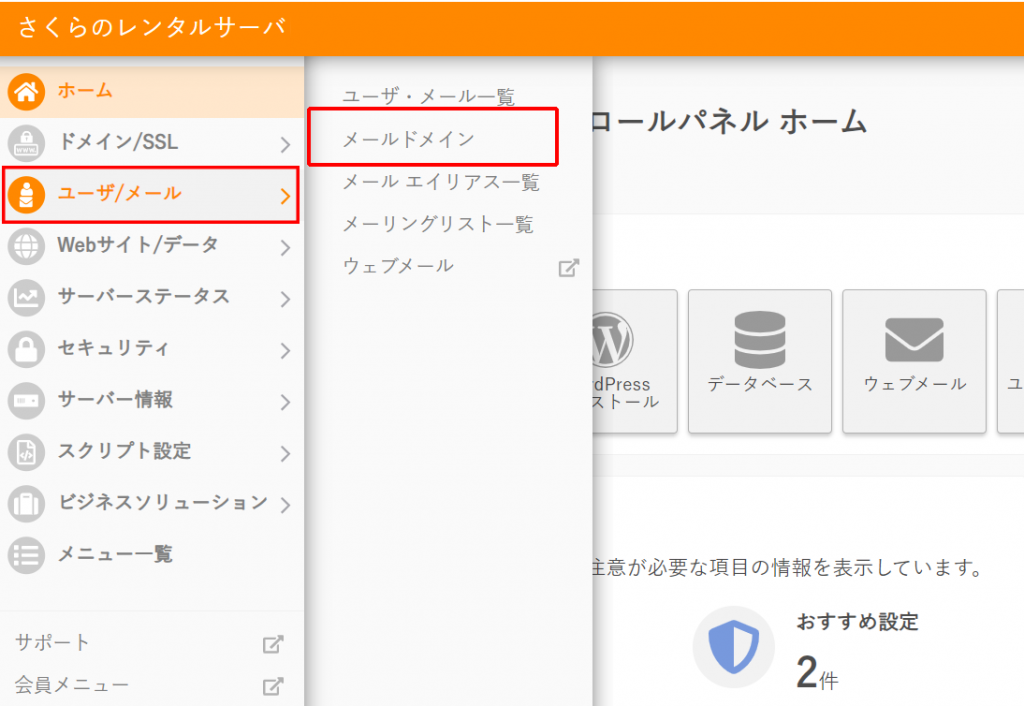
Task: Click the ビジネスソリューション briefcase icon
Action: coord(26,503)
